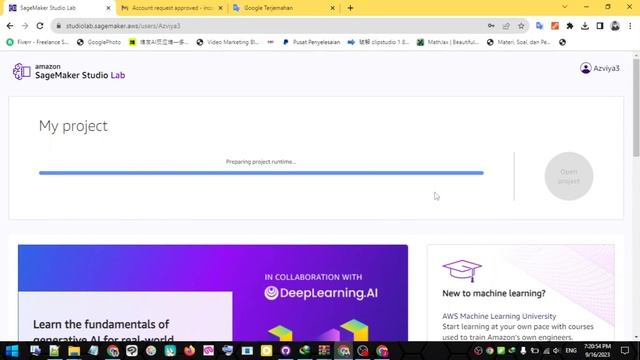The width and height of the screenshot is (640, 360).
Task: Open the Chrome profile avatar
Action: point(615,26)
